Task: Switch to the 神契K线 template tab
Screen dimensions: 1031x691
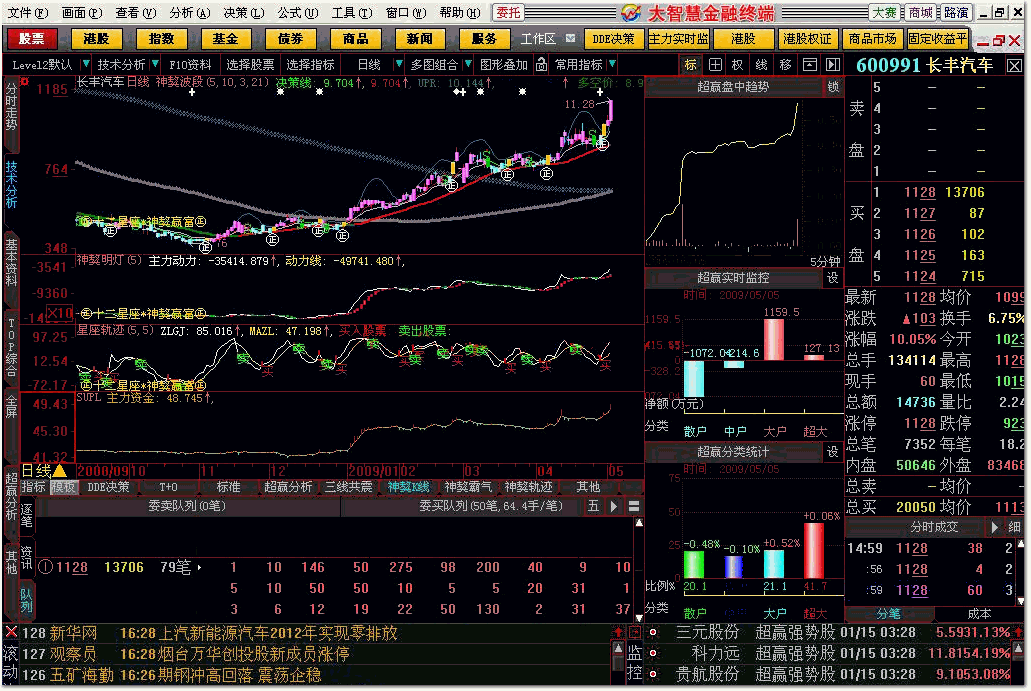Action: (408, 487)
